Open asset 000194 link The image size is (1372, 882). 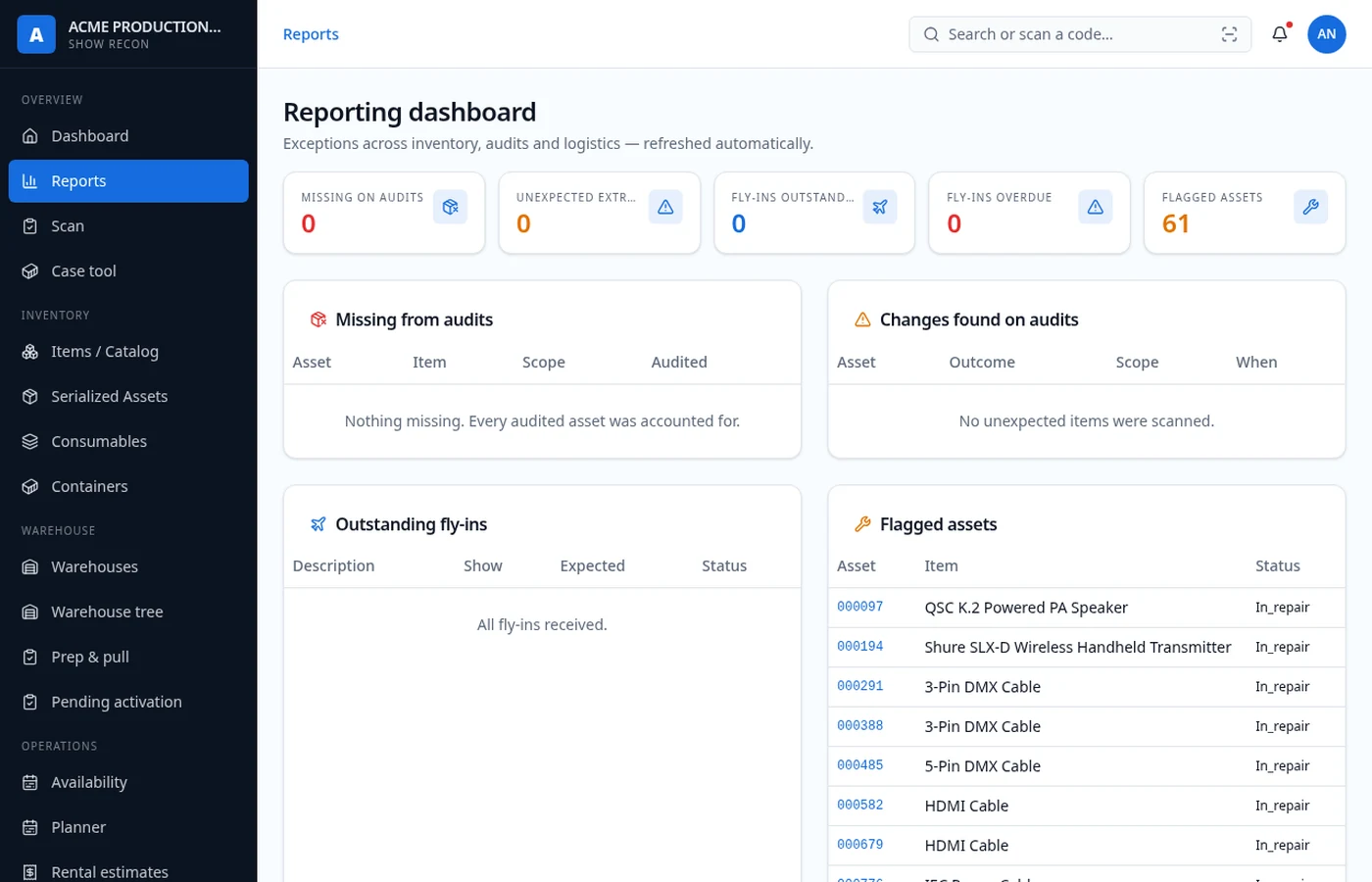coord(860,647)
